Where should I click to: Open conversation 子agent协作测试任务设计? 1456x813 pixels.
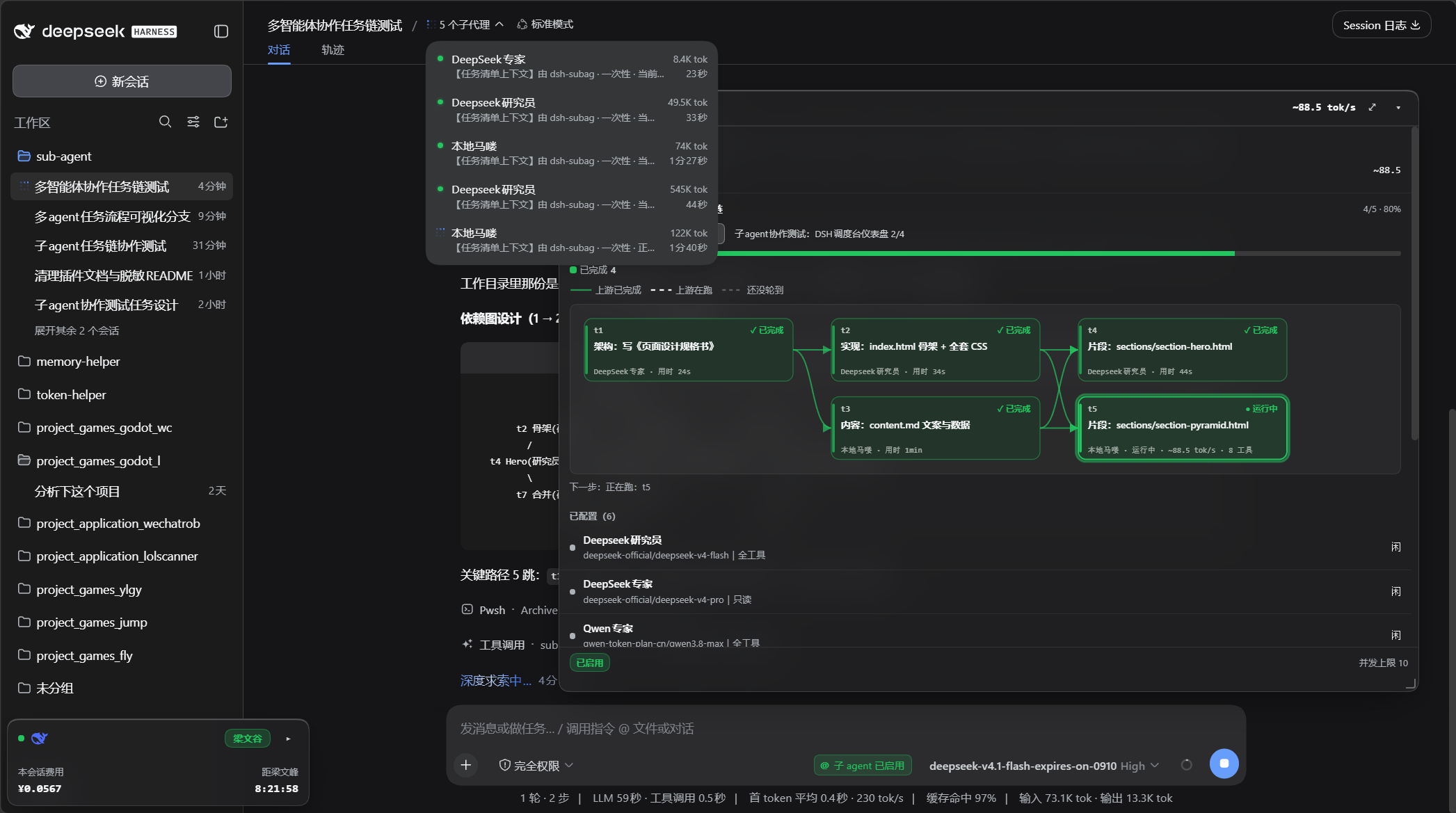pyautogui.click(x=122, y=305)
